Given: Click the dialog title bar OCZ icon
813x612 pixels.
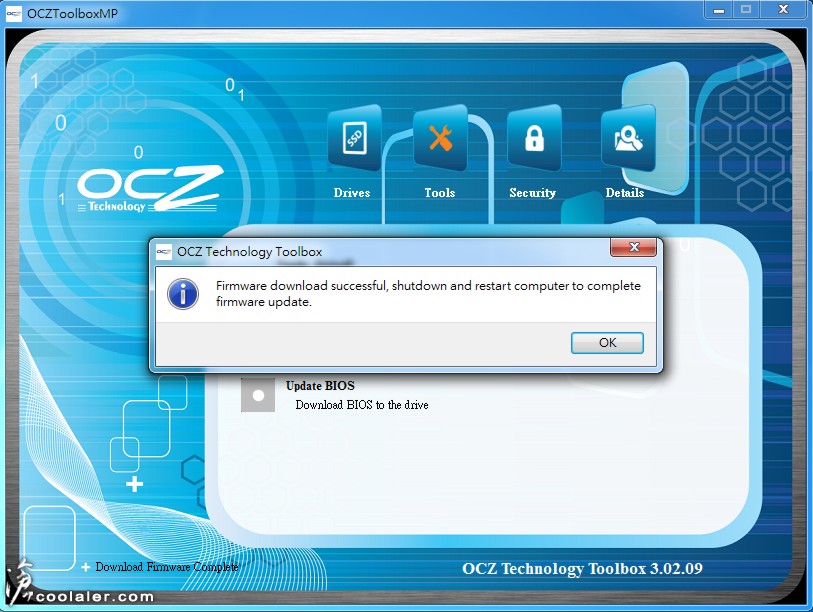Looking at the screenshot, I should pos(164,252).
